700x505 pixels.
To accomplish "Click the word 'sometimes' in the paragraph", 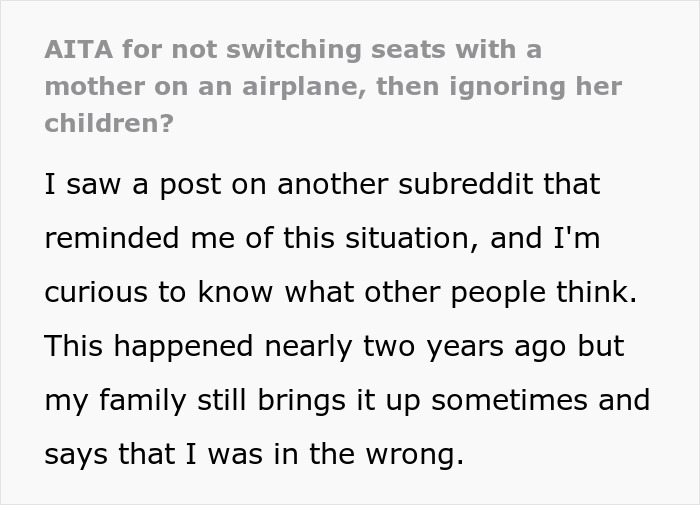I will [x=496, y=401].
